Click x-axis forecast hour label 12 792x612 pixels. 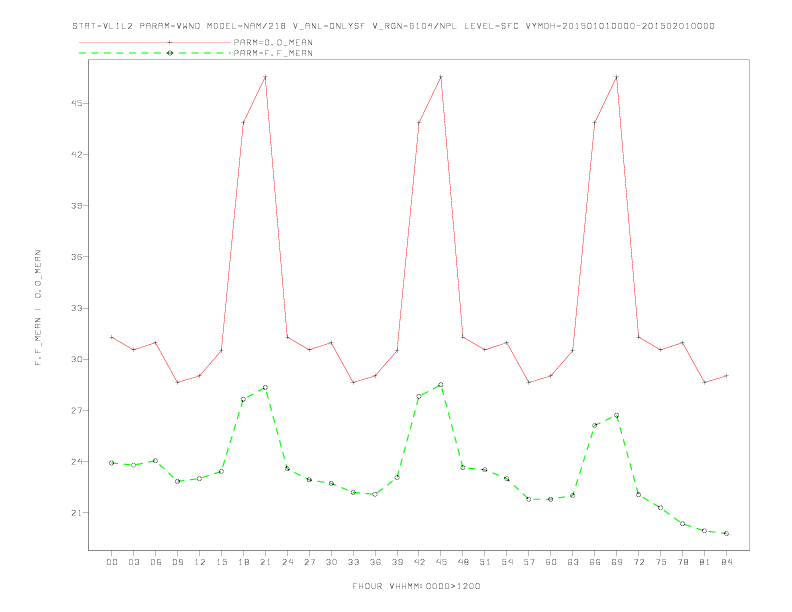200,562
